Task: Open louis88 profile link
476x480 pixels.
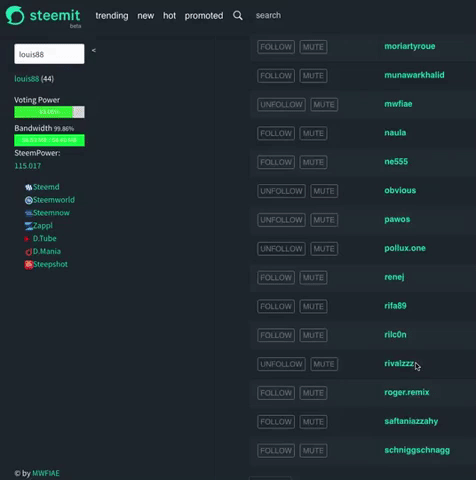Action: coord(27,79)
